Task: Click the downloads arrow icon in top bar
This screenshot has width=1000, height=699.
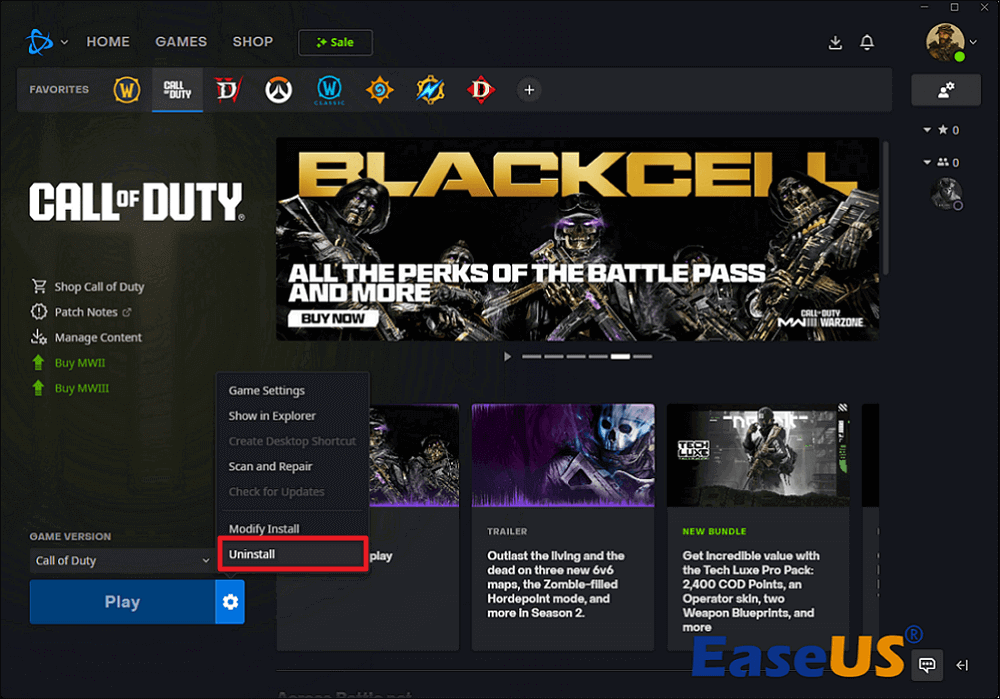Action: pyautogui.click(x=835, y=43)
